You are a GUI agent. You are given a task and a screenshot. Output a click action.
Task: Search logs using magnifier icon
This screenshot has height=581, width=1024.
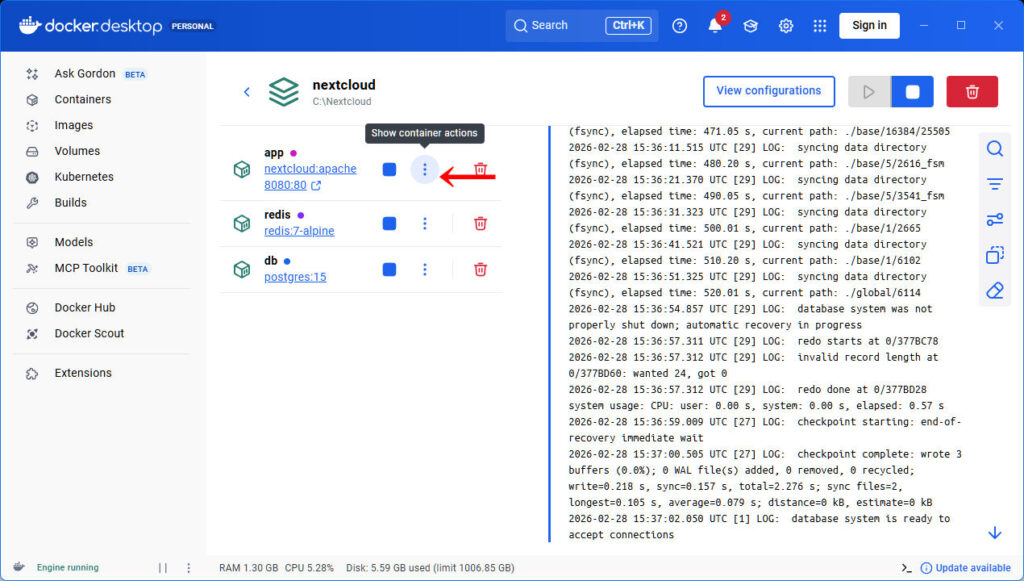coord(994,149)
